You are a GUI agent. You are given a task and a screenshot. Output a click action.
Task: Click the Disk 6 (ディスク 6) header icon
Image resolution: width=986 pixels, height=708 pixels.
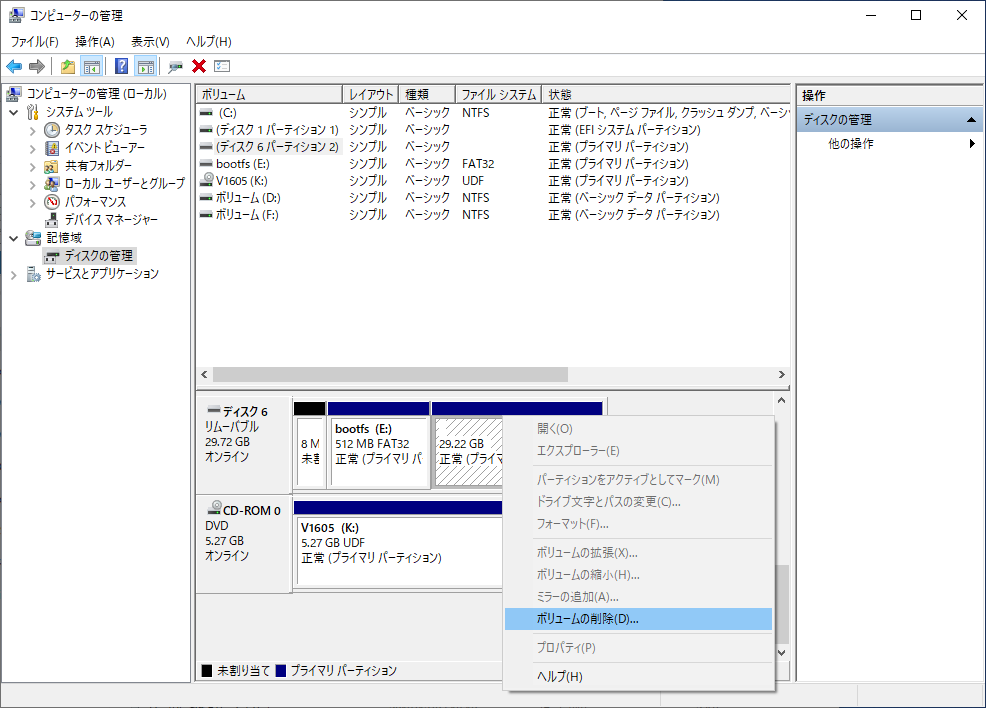(x=214, y=410)
